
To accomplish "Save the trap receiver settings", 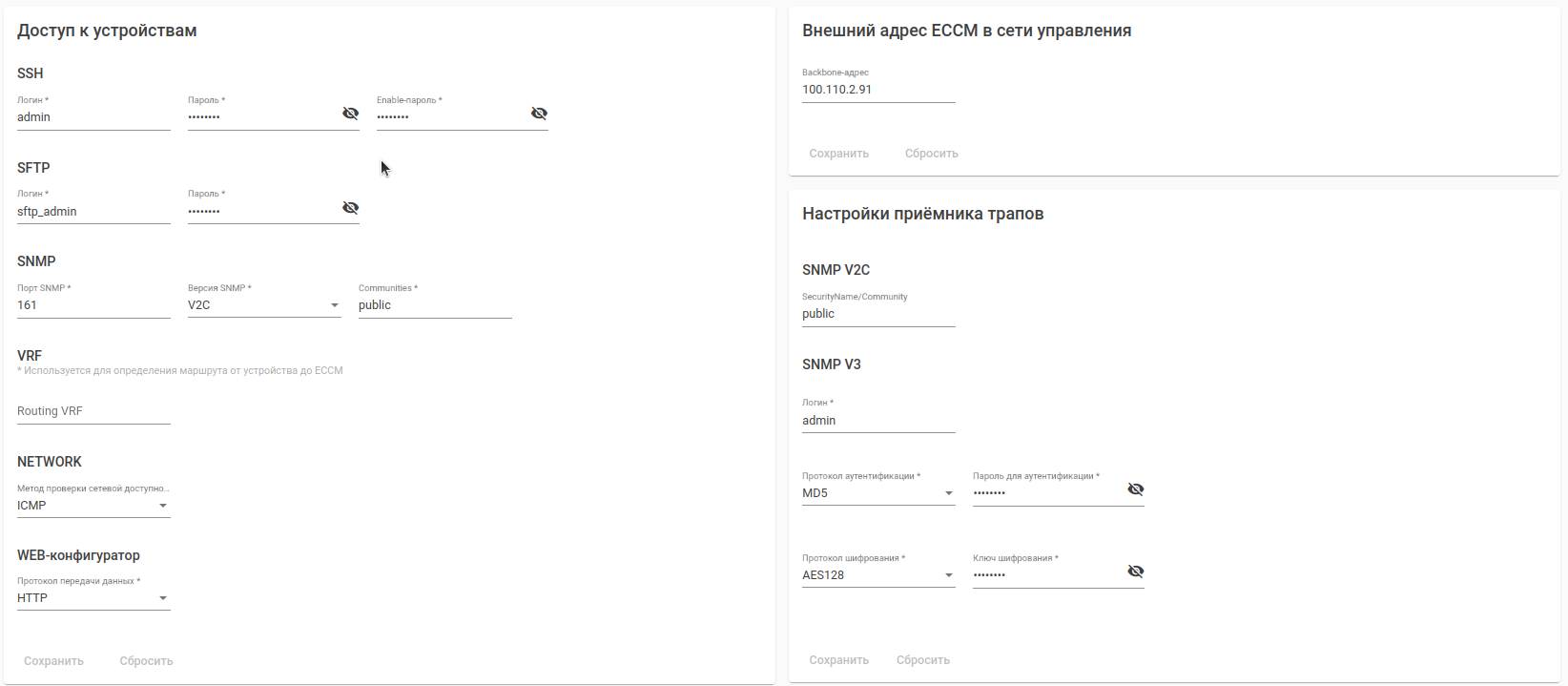I will tap(838, 660).
